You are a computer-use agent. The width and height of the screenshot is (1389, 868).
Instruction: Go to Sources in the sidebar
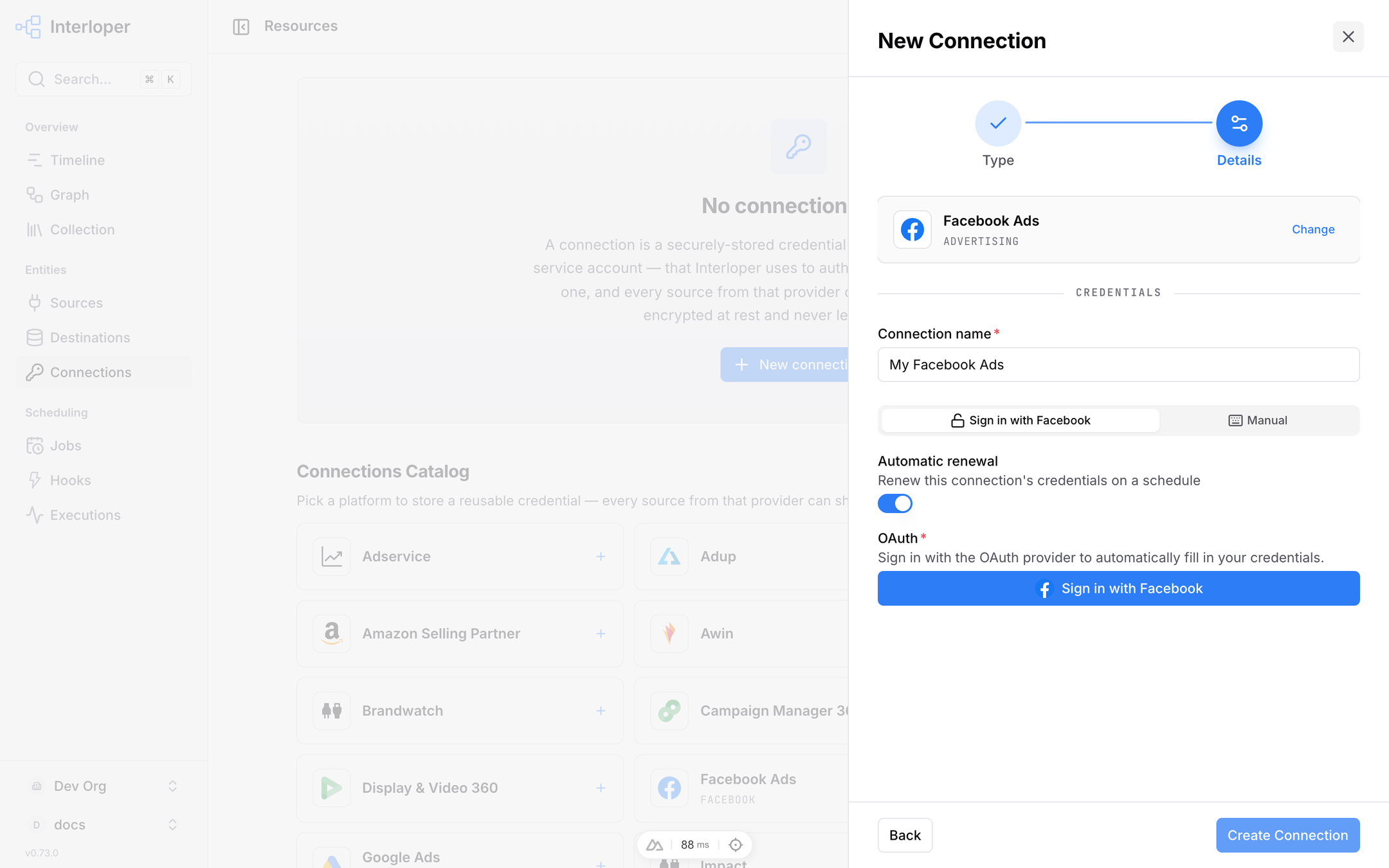pyautogui.click(x=104, y=303)
